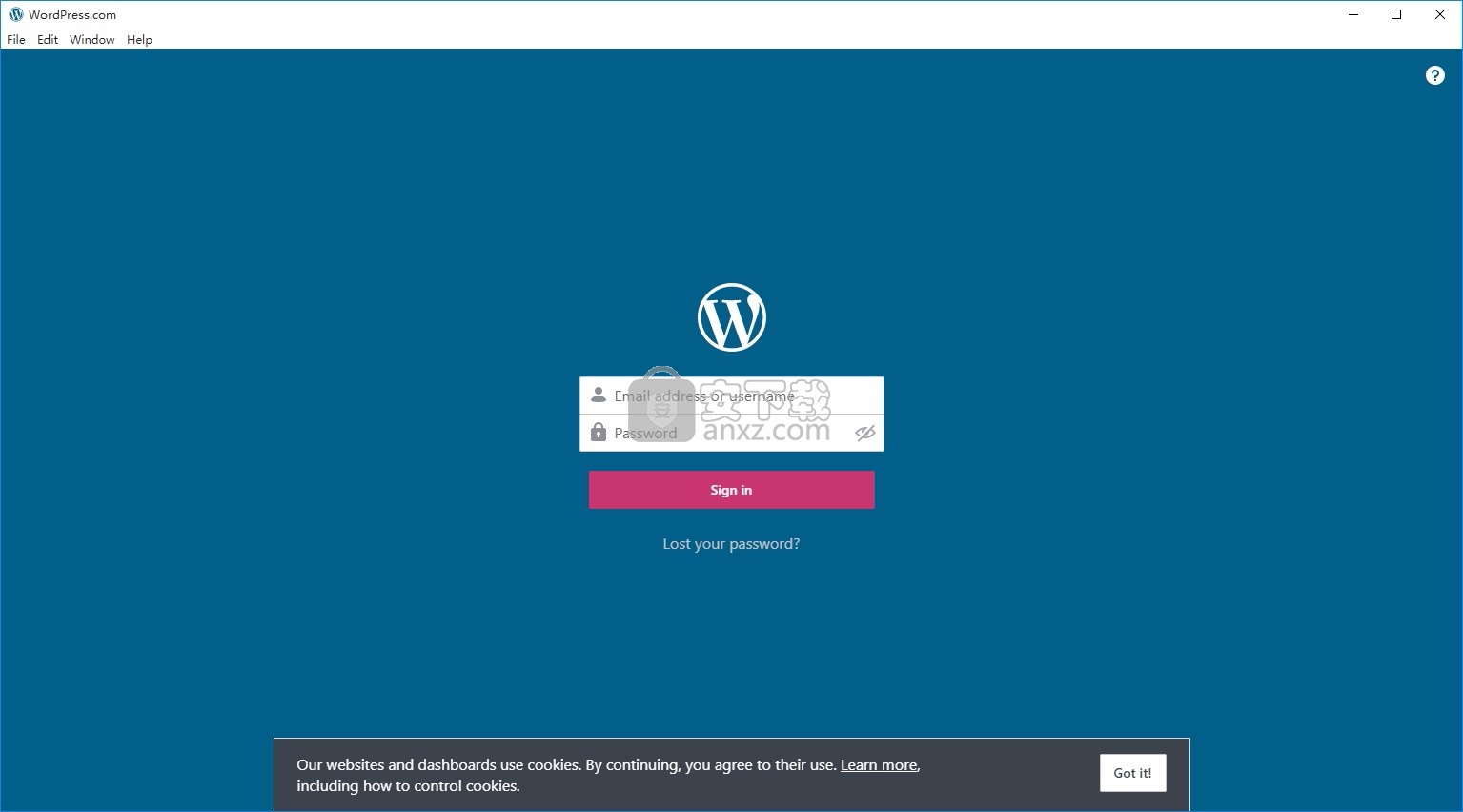
Task: Open the help question mark icon
Action: tap(1434, 75)
